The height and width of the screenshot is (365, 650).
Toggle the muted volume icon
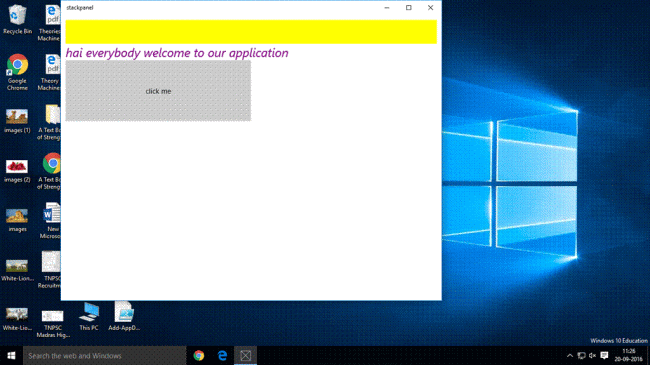592,355
